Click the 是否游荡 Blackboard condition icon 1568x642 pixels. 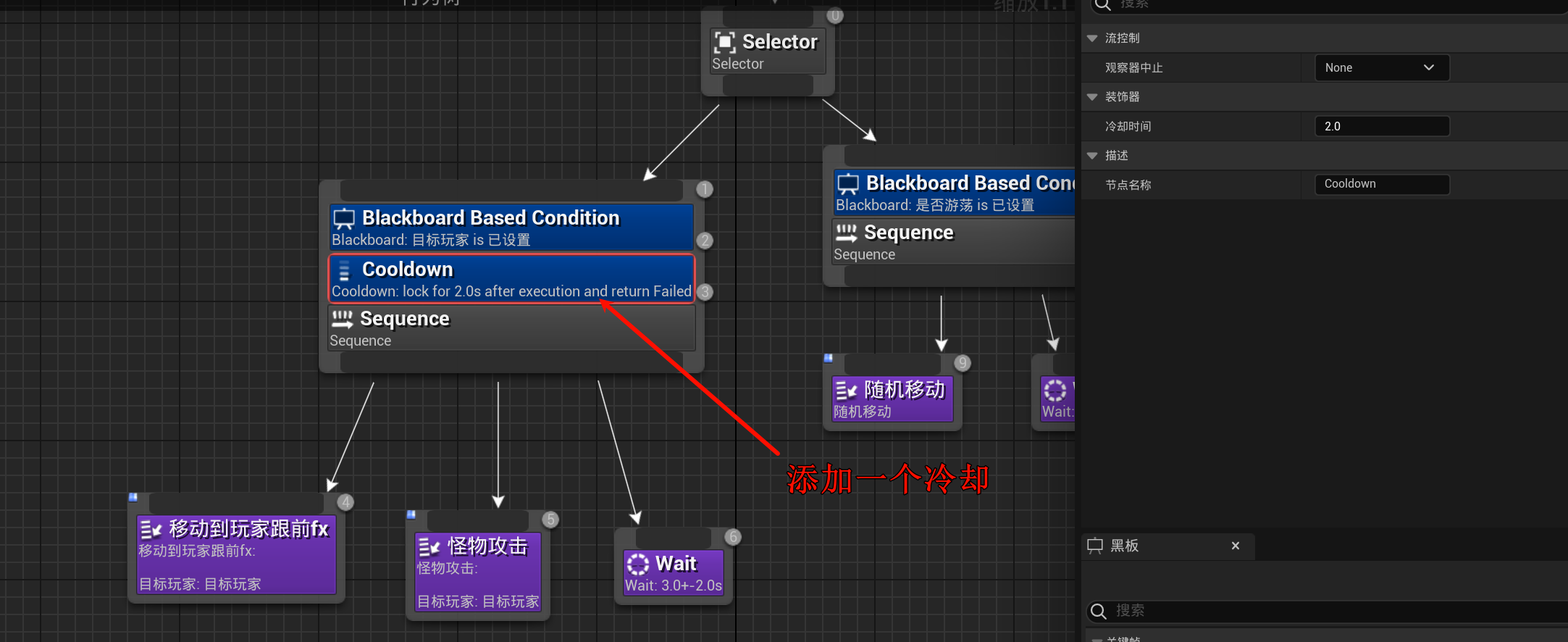point(848,184)
